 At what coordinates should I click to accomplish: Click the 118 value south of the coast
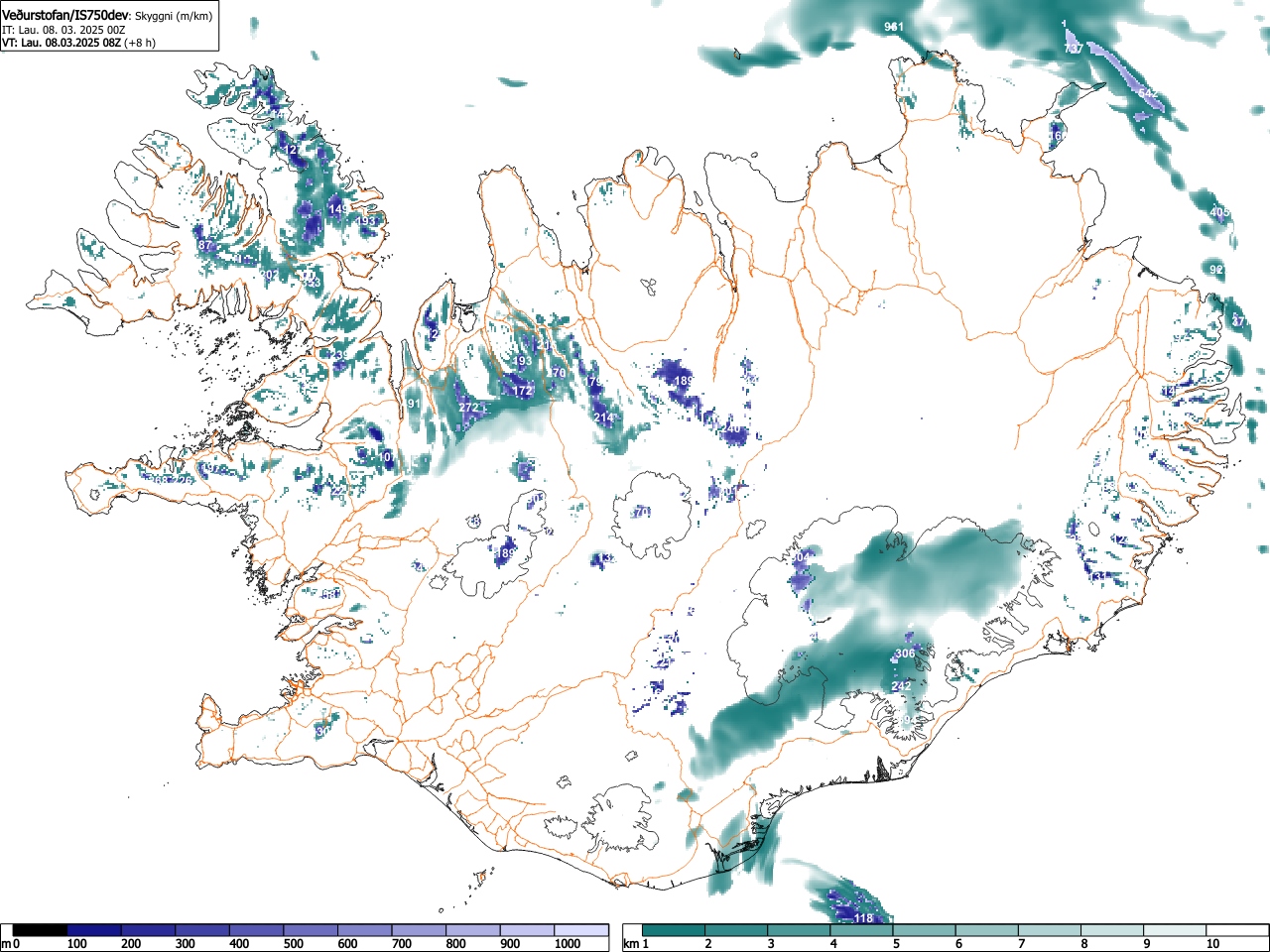click(x=863, y=918)
